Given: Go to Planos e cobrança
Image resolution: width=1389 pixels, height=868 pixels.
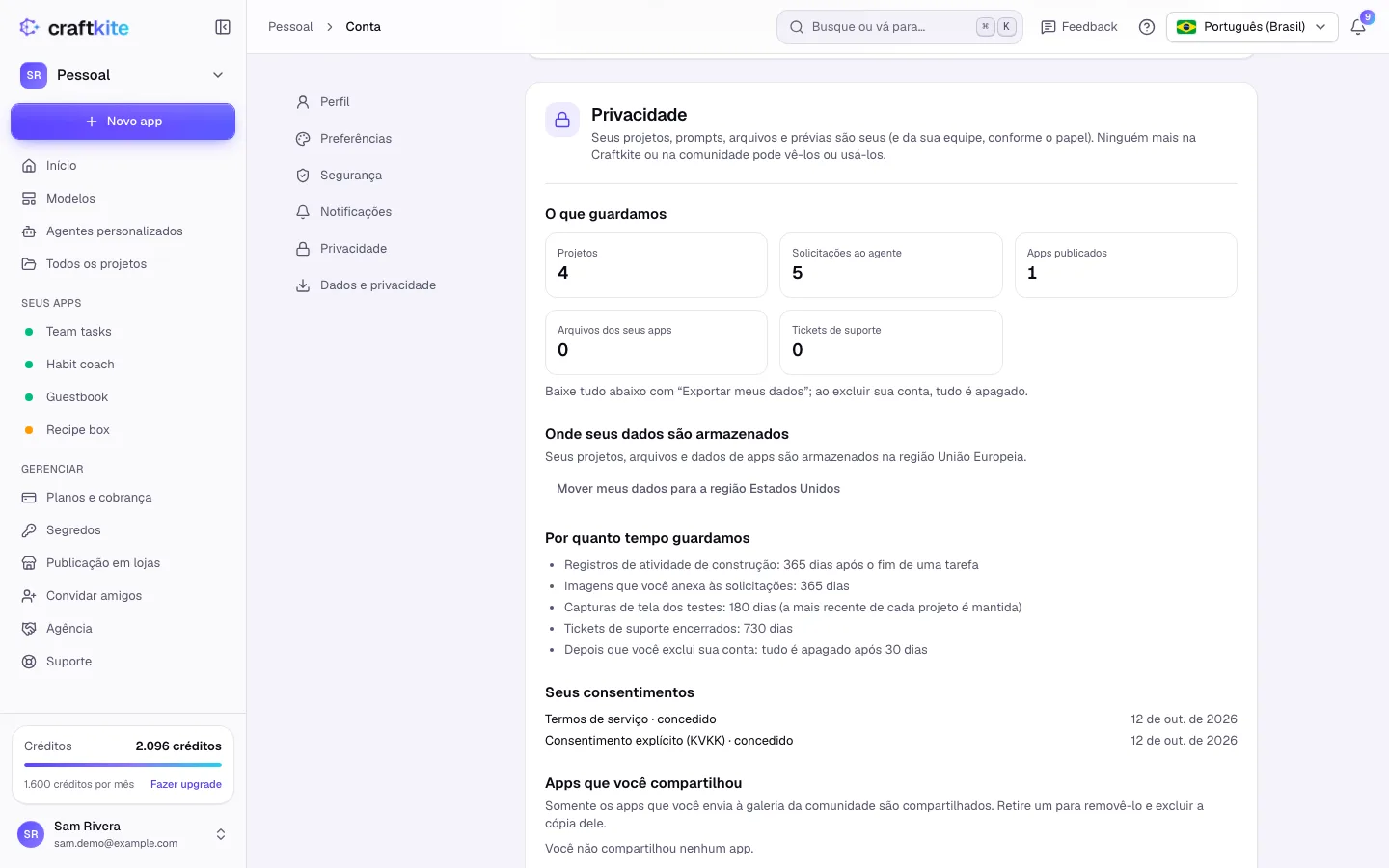Looking at the screenshot, I should [123, 498].
